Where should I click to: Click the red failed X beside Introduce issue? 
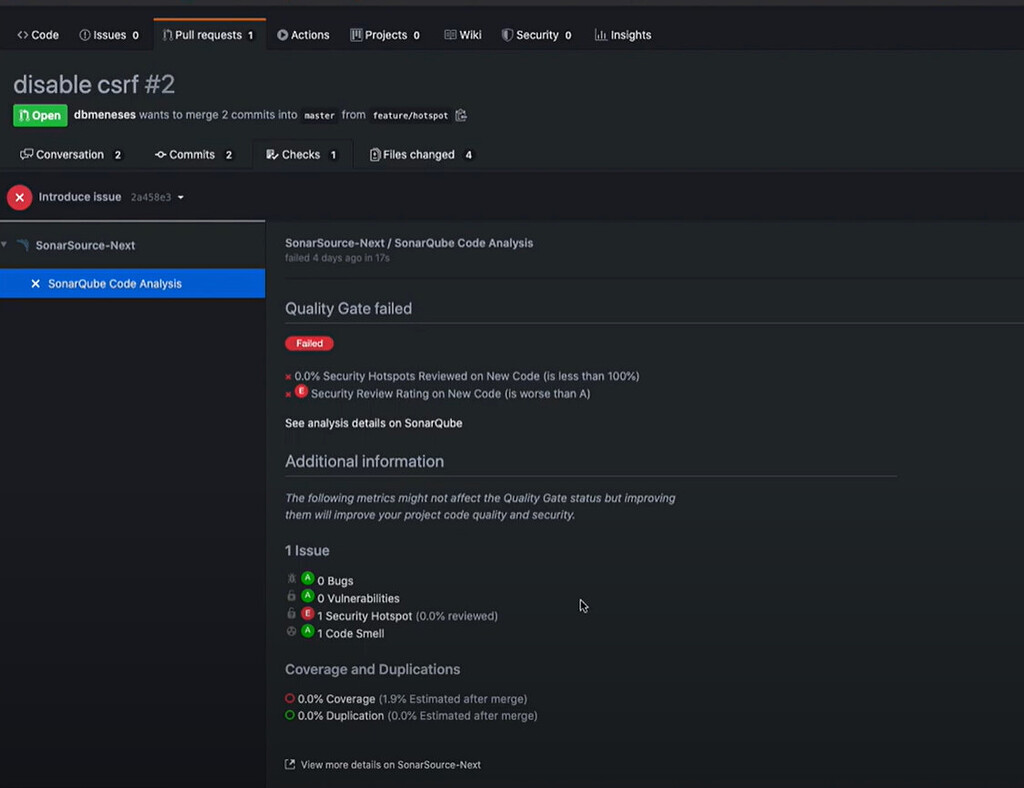[x=19, y=197]
